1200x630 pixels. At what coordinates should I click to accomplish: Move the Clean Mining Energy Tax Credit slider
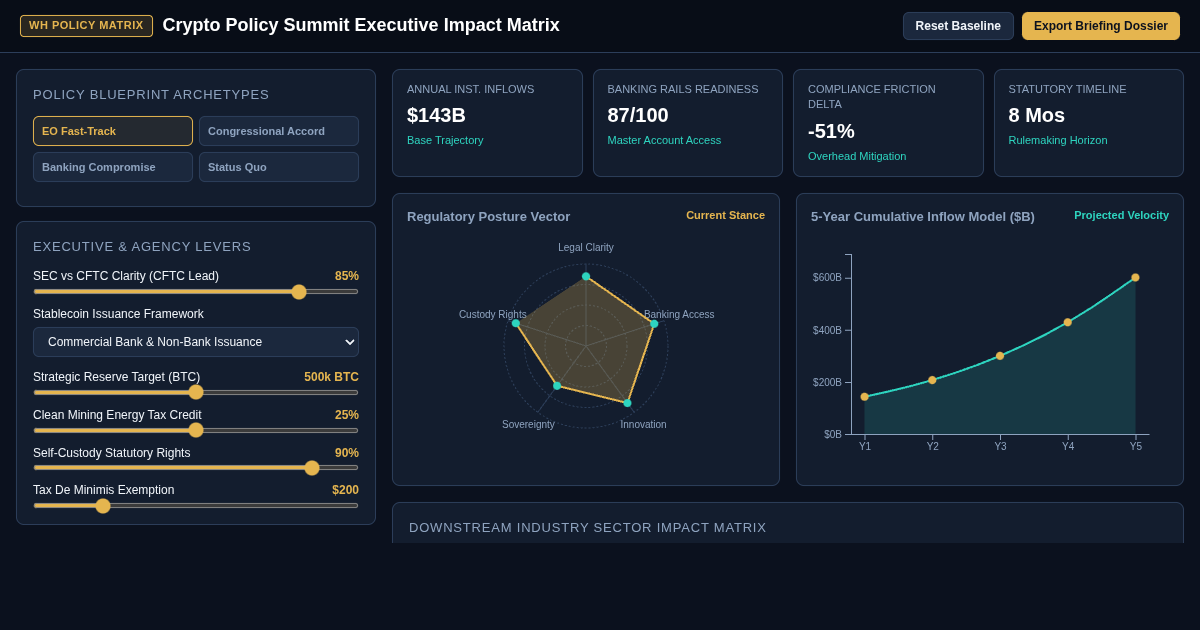tap(196, 430)
